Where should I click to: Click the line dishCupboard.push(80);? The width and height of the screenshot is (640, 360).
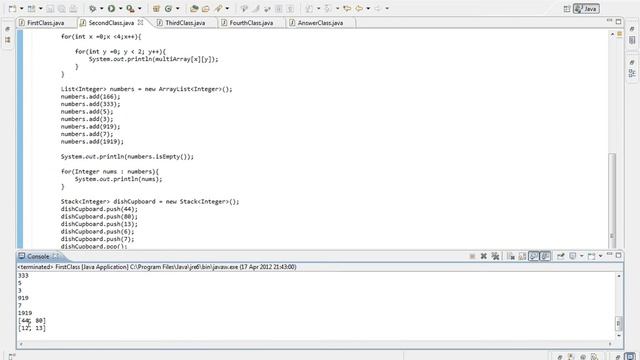point(99,216)
